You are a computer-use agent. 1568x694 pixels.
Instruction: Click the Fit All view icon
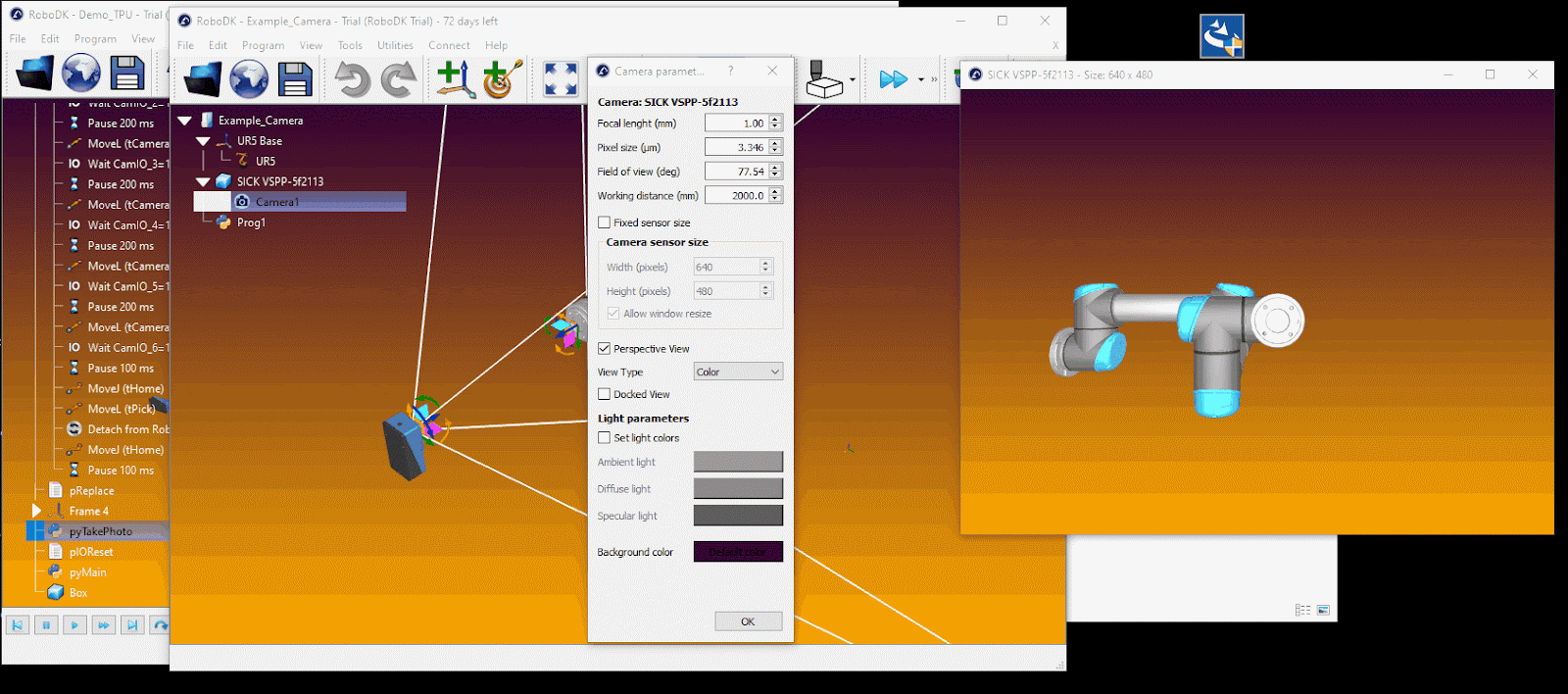(561, 79)
